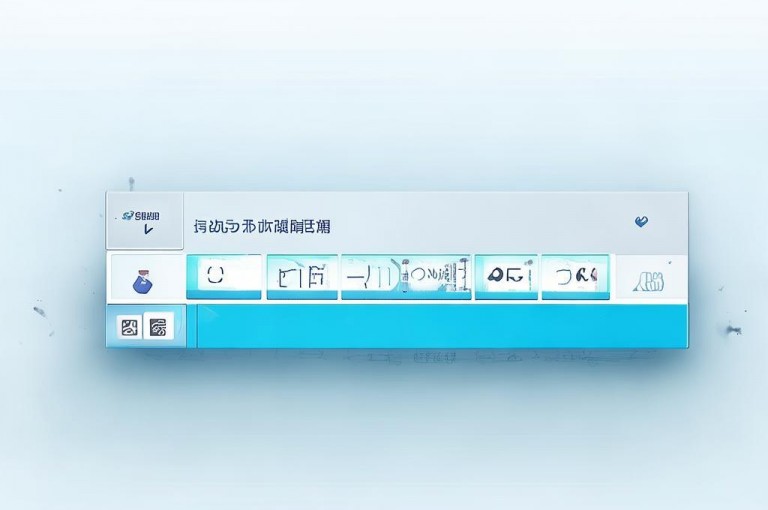Select the second thumbnail tile in the strip
The width and height of the screenshot is (768, 510).
pos(302,277)
